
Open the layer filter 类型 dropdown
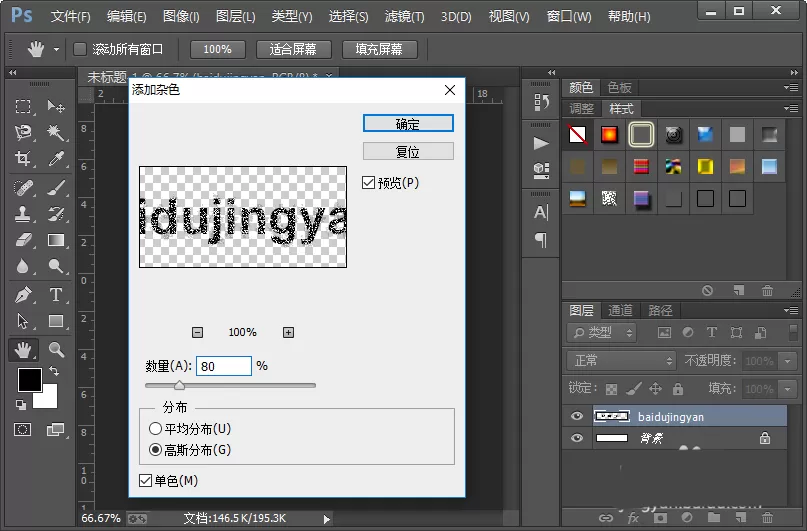tap(602, 333)
